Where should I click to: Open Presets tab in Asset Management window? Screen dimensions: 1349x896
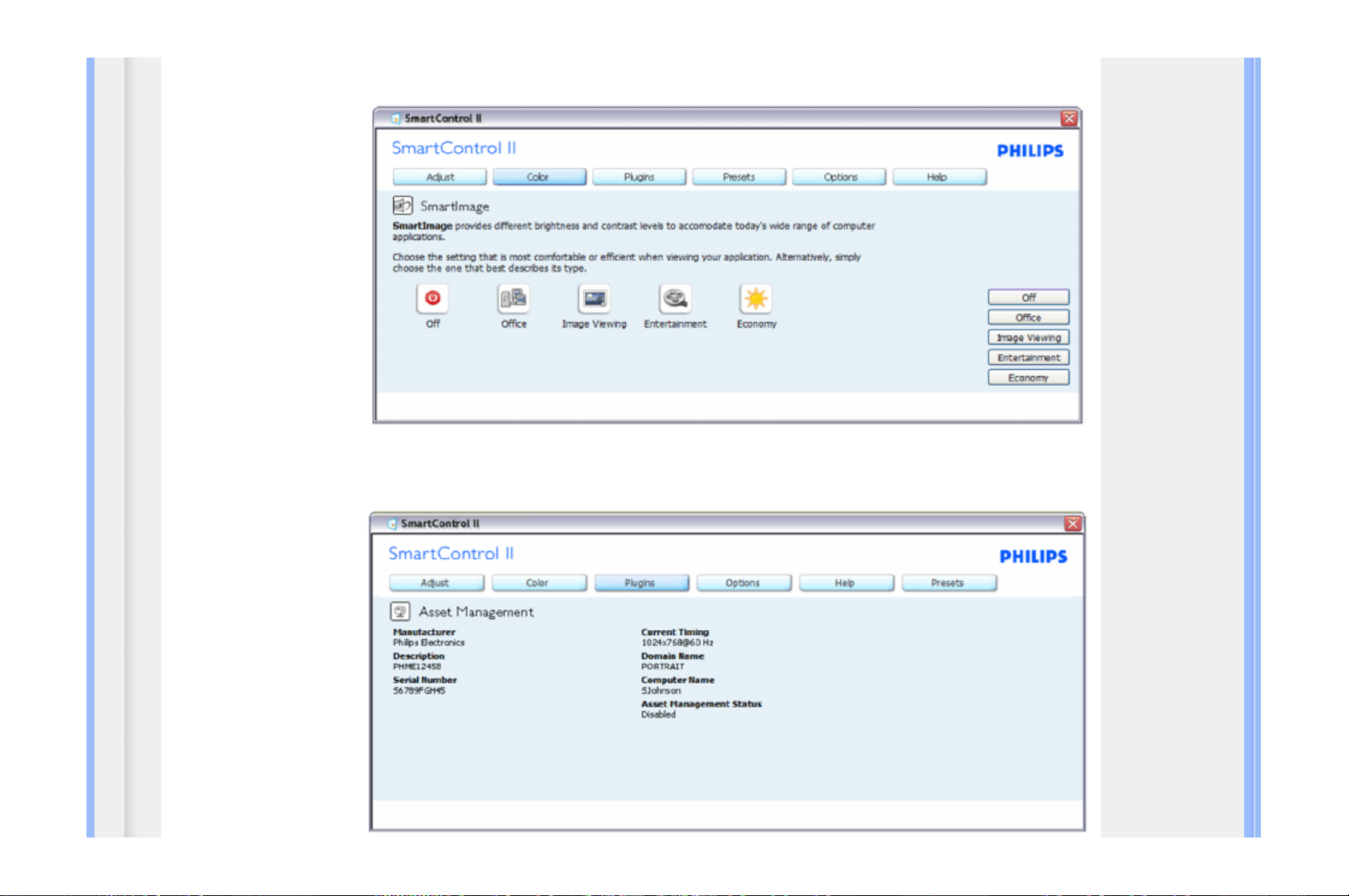click(948, 583)
